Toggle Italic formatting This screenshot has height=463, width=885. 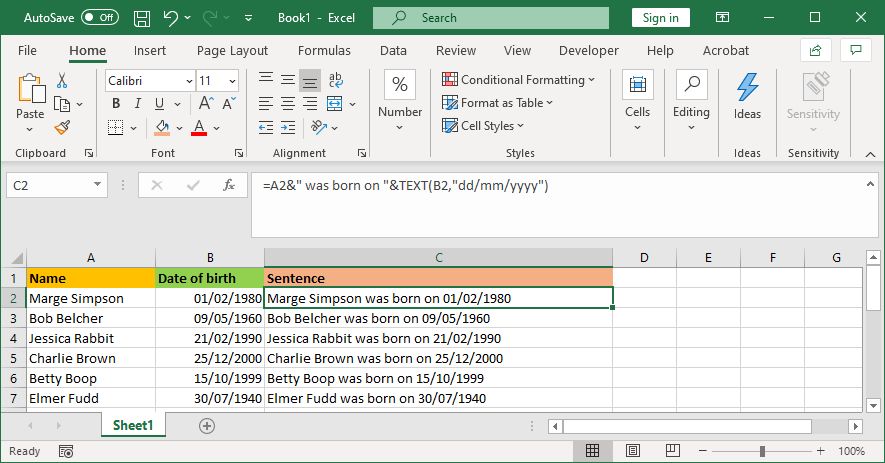139,103
